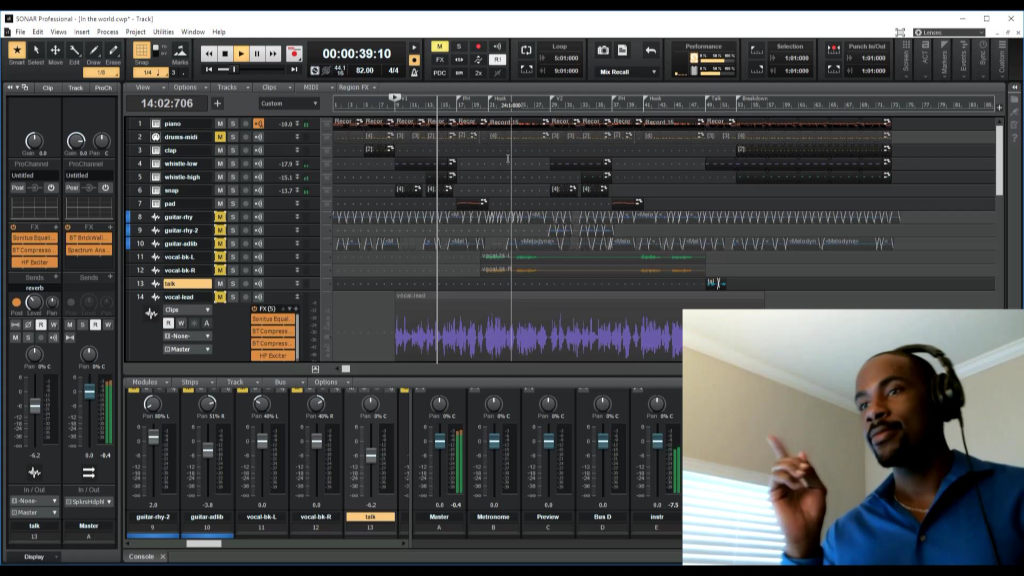Toggle global solo S in the Mix module
This screenshot has height=576, width=1024.
pos(458,46)
